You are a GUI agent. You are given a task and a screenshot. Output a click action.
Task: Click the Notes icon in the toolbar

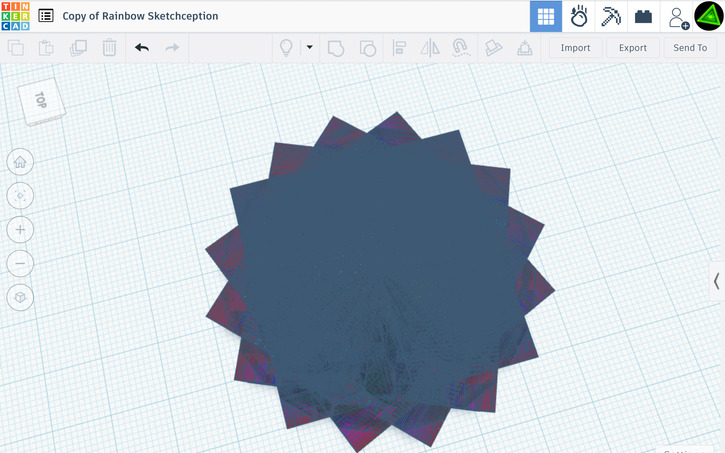pos(493,48)
